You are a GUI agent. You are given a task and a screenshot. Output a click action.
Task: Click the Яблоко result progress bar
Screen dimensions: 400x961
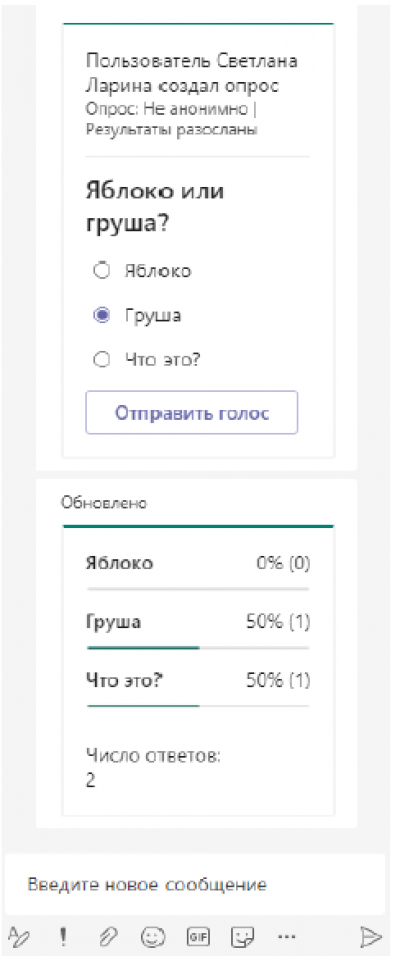198,588
